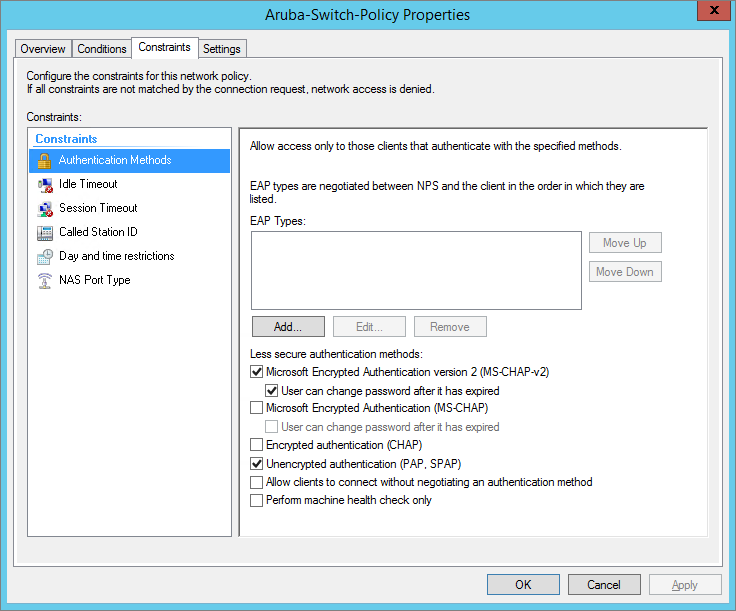Uncheck MS-CHAP-v2 password change after expiry checkbox
736x611 pixels.
271,390
